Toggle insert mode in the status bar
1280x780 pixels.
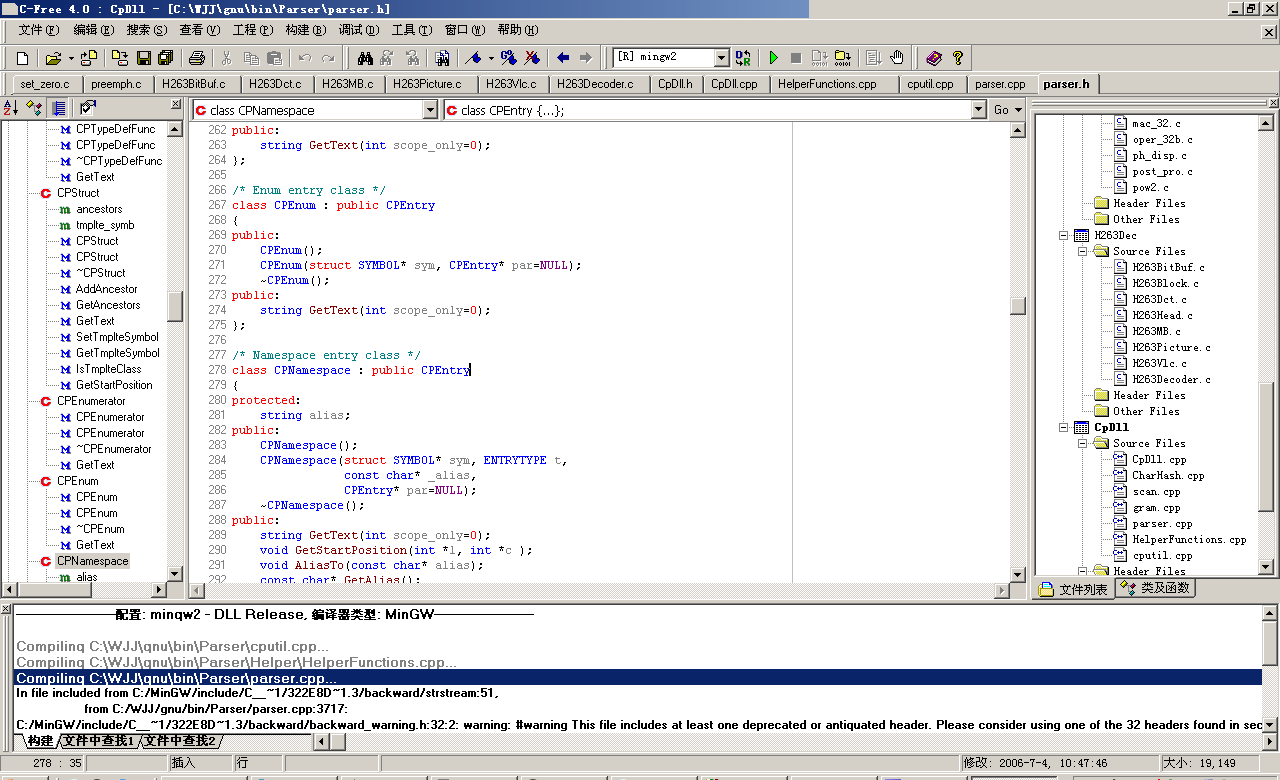point(200,762)
